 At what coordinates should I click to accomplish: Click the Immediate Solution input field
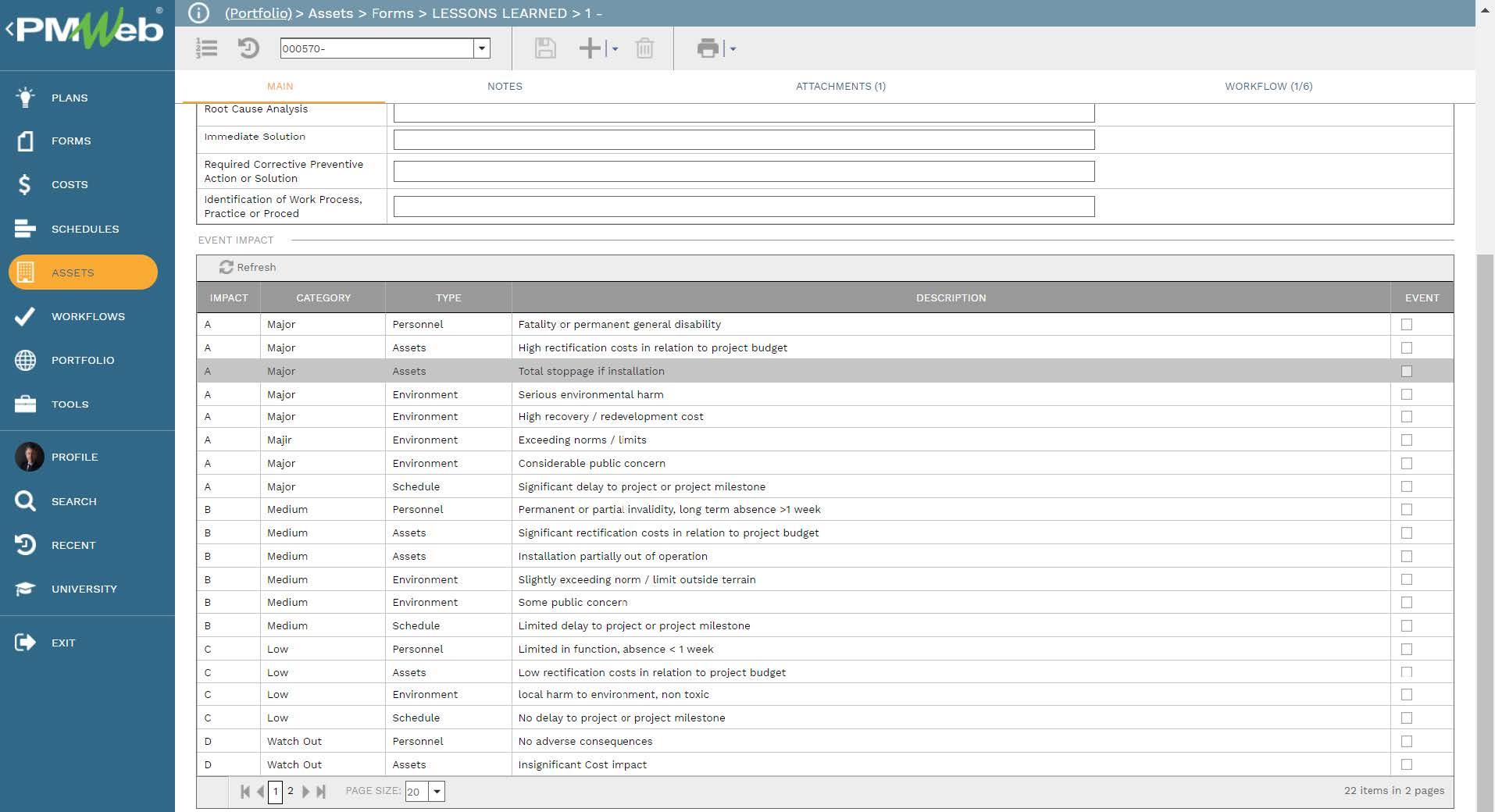coord(744,140)
